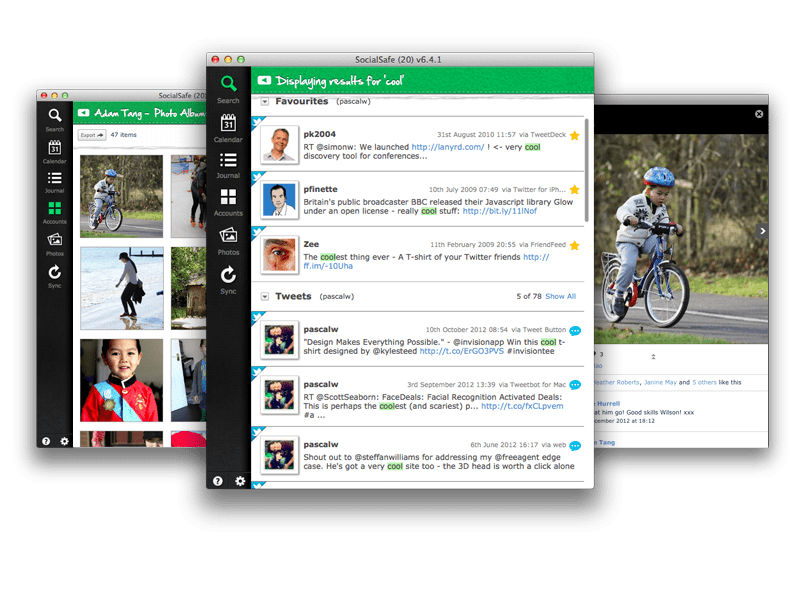The height and width of the screenshot is (600, 800).
Task: Open Photos in the front window sidebar
Action: [228, 241]
